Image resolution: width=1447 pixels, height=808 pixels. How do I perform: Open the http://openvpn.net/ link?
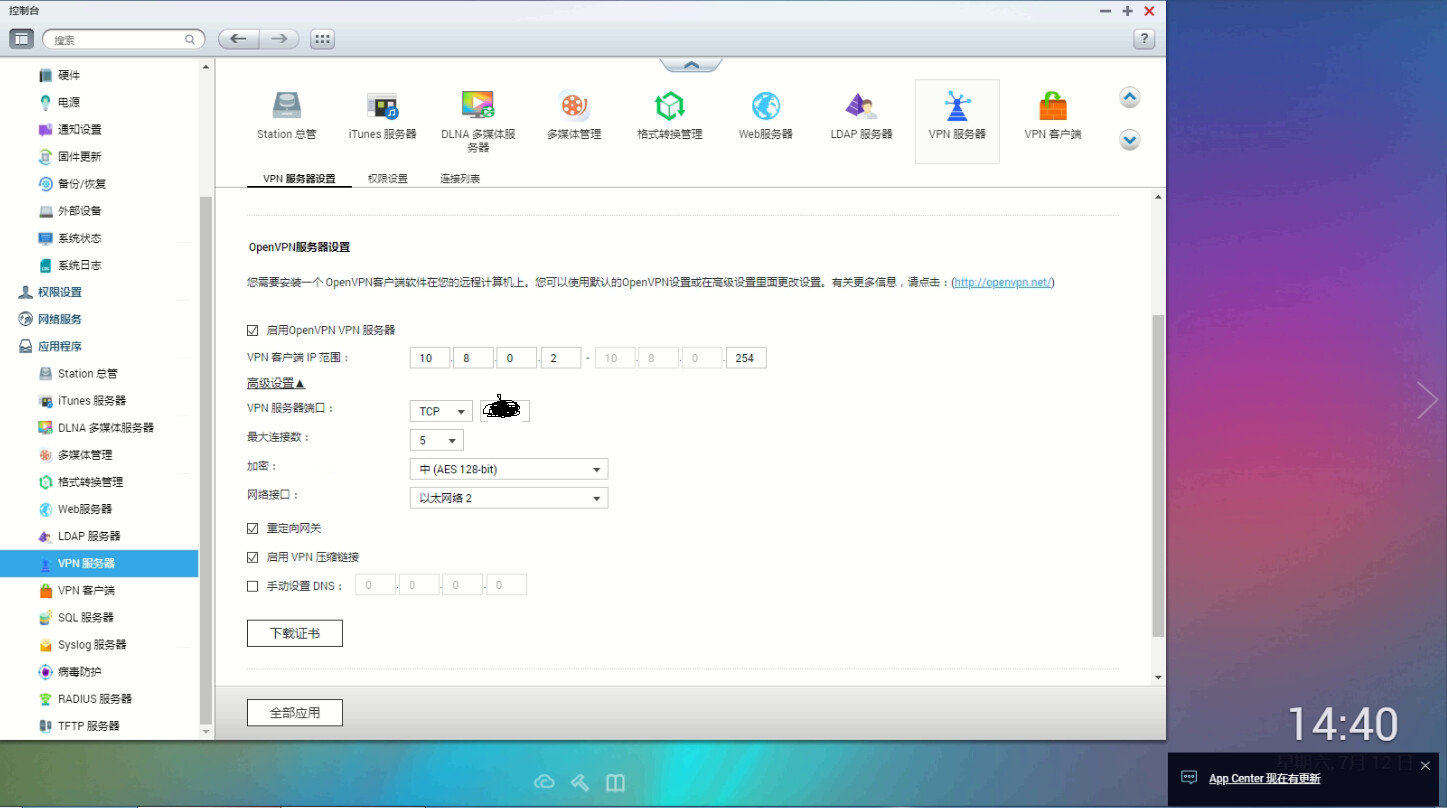click(1003, 283)
